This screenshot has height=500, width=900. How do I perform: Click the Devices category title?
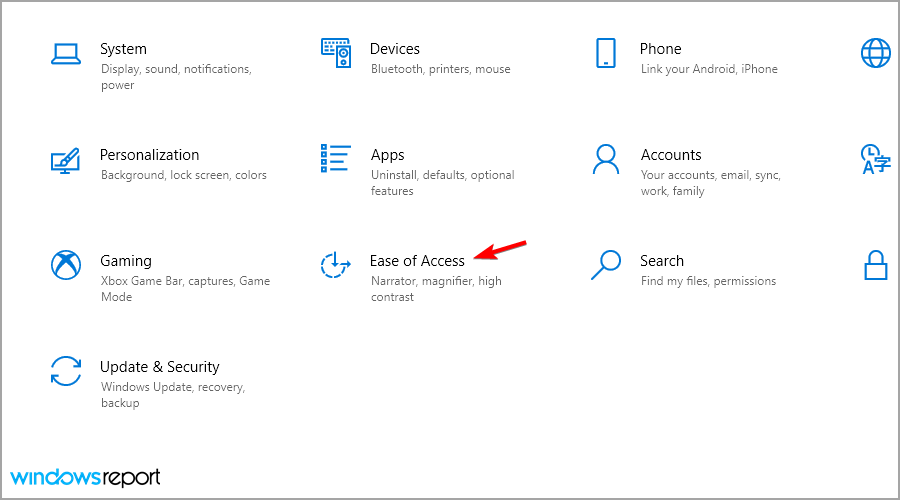394,49
